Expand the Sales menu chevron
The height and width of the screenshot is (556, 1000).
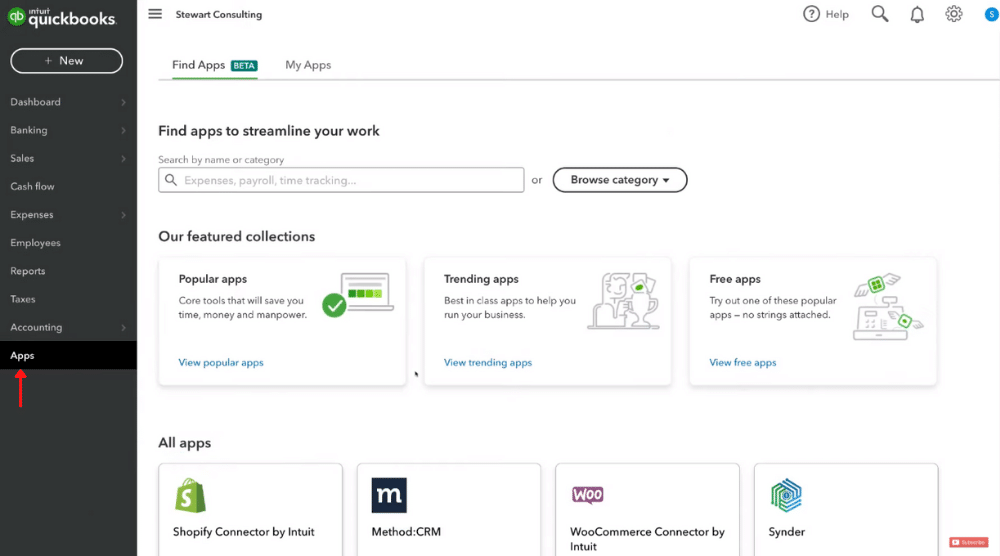(123, 158)
